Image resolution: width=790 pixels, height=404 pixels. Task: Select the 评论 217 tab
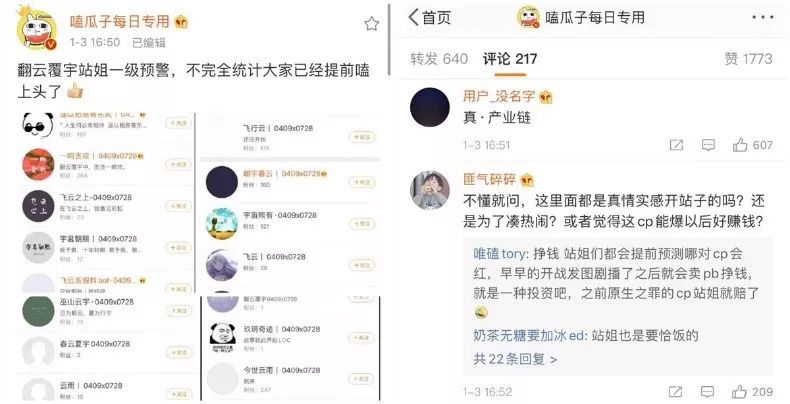(510, 59)
